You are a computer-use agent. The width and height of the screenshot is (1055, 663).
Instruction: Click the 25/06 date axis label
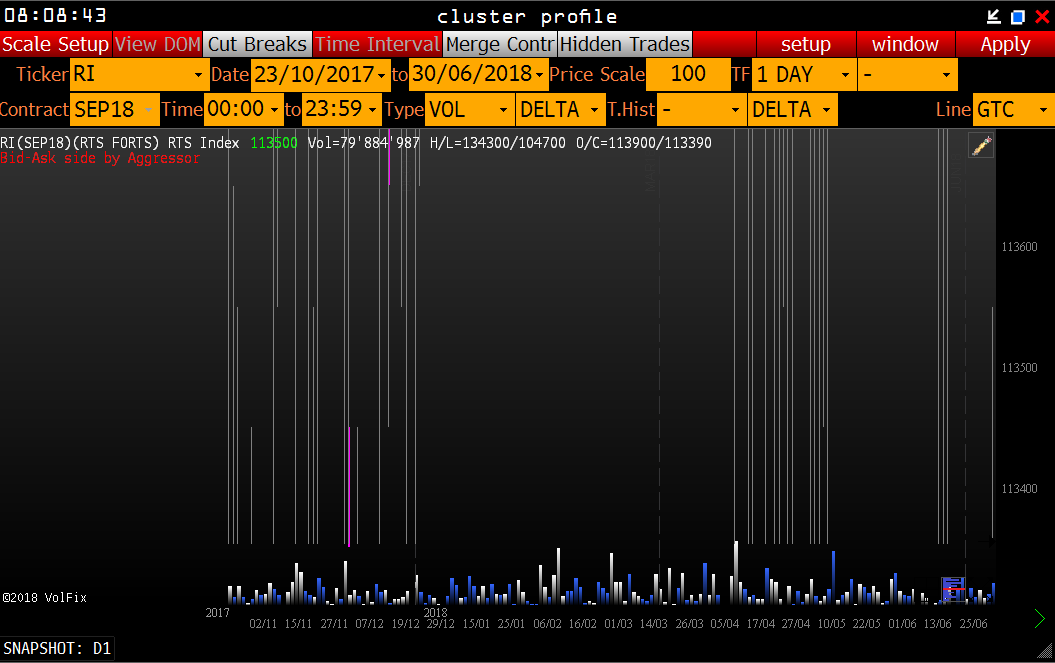(974, 624)
